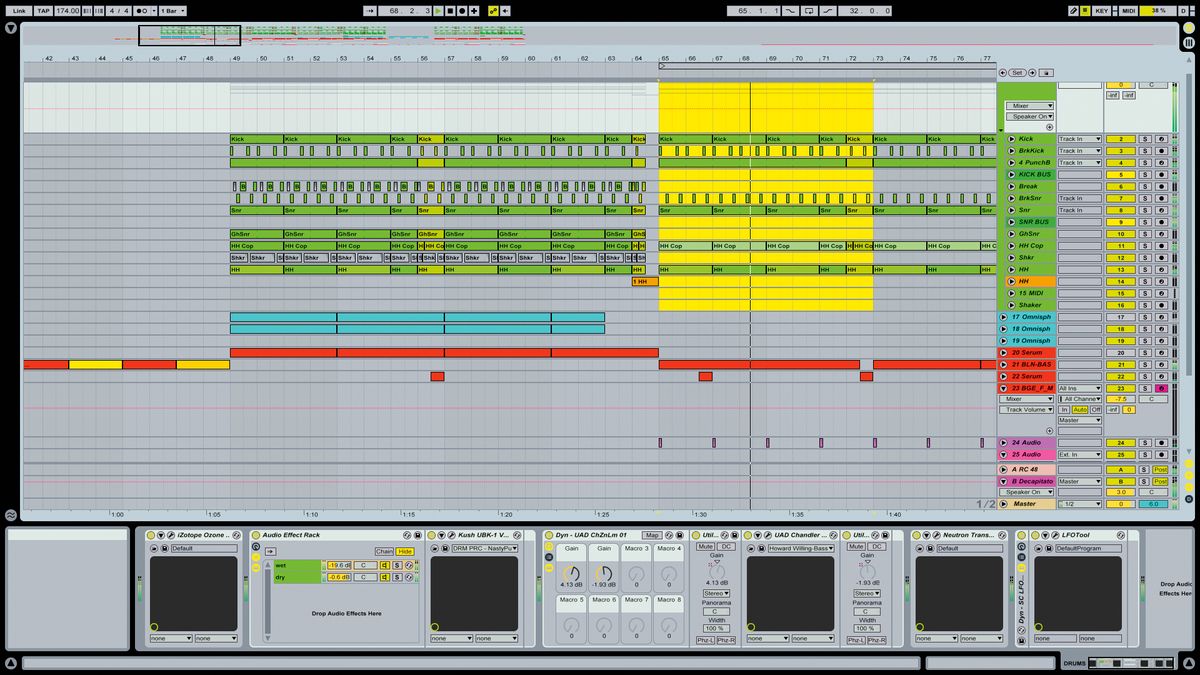Open the Track In input dropdown on BrkKick
Viewport: 1200px width, 675px height.
(x=1080, y=151)
